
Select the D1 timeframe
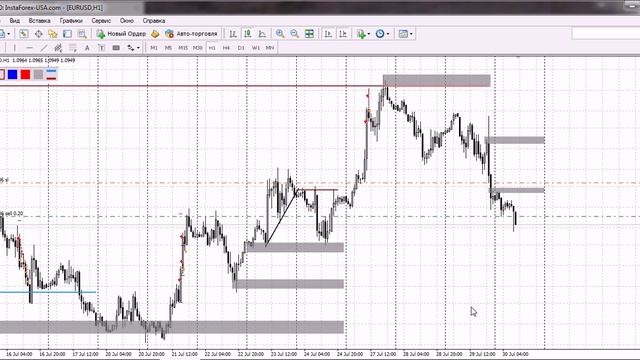tap(241, 48)
